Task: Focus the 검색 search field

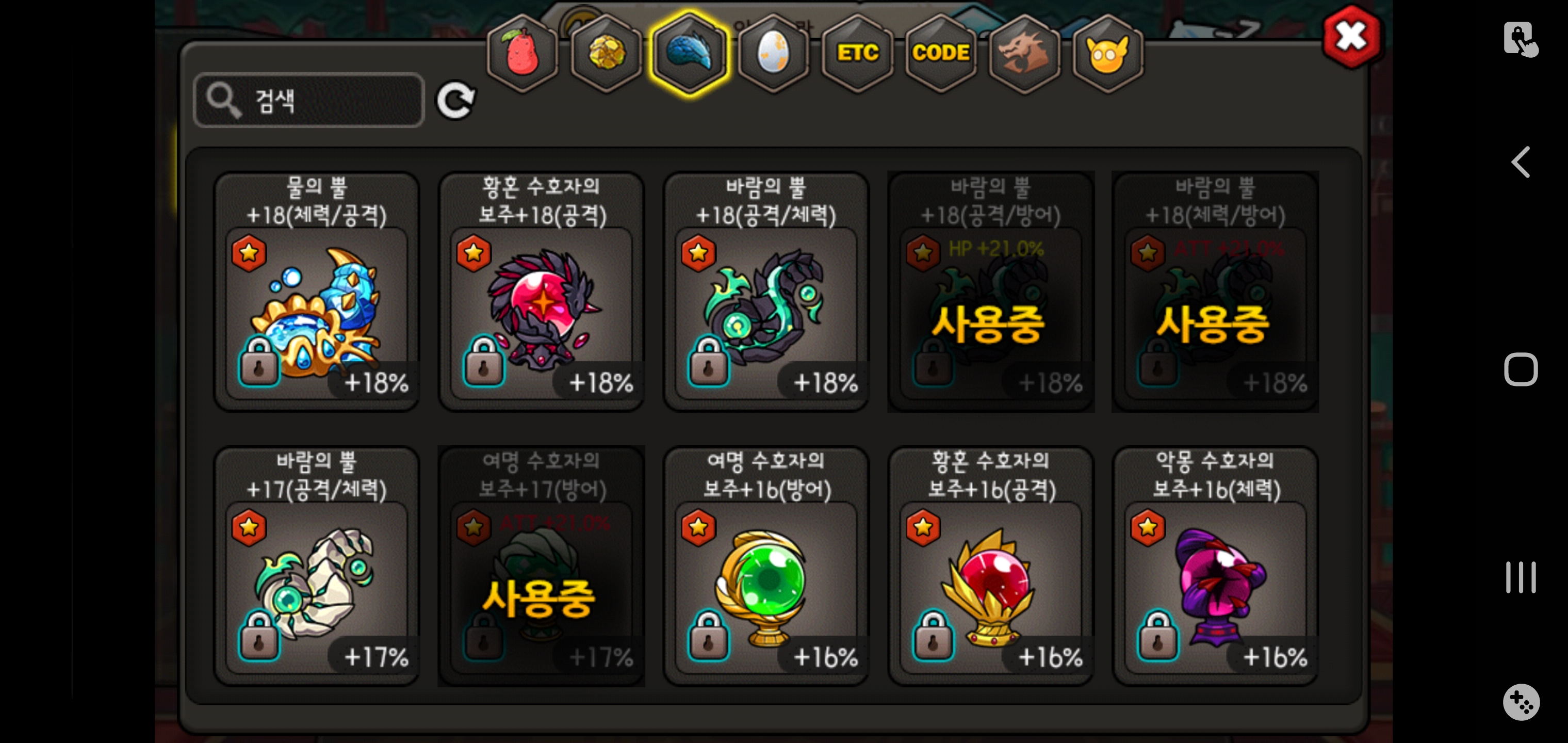Action: pyautogui.click(x=308, y=101)
